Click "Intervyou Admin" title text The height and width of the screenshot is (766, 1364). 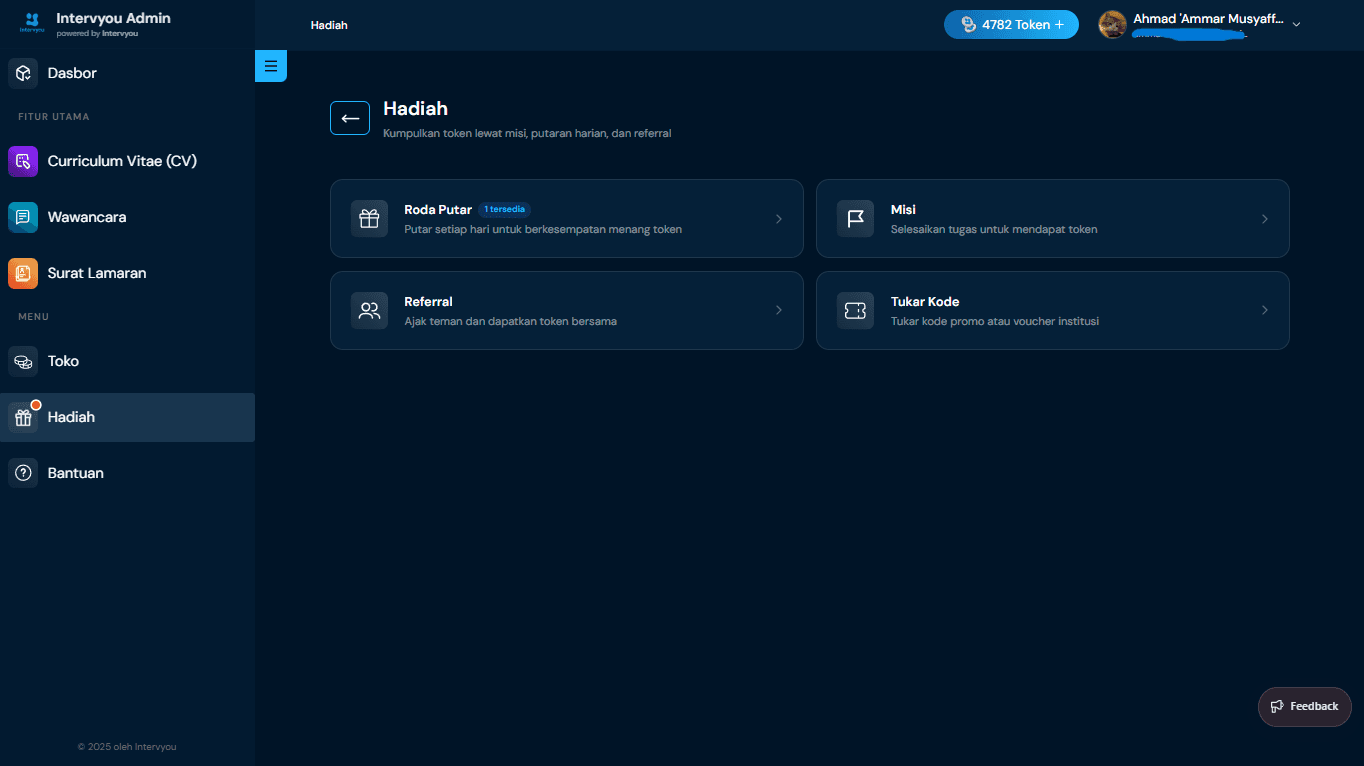[113, 18]
